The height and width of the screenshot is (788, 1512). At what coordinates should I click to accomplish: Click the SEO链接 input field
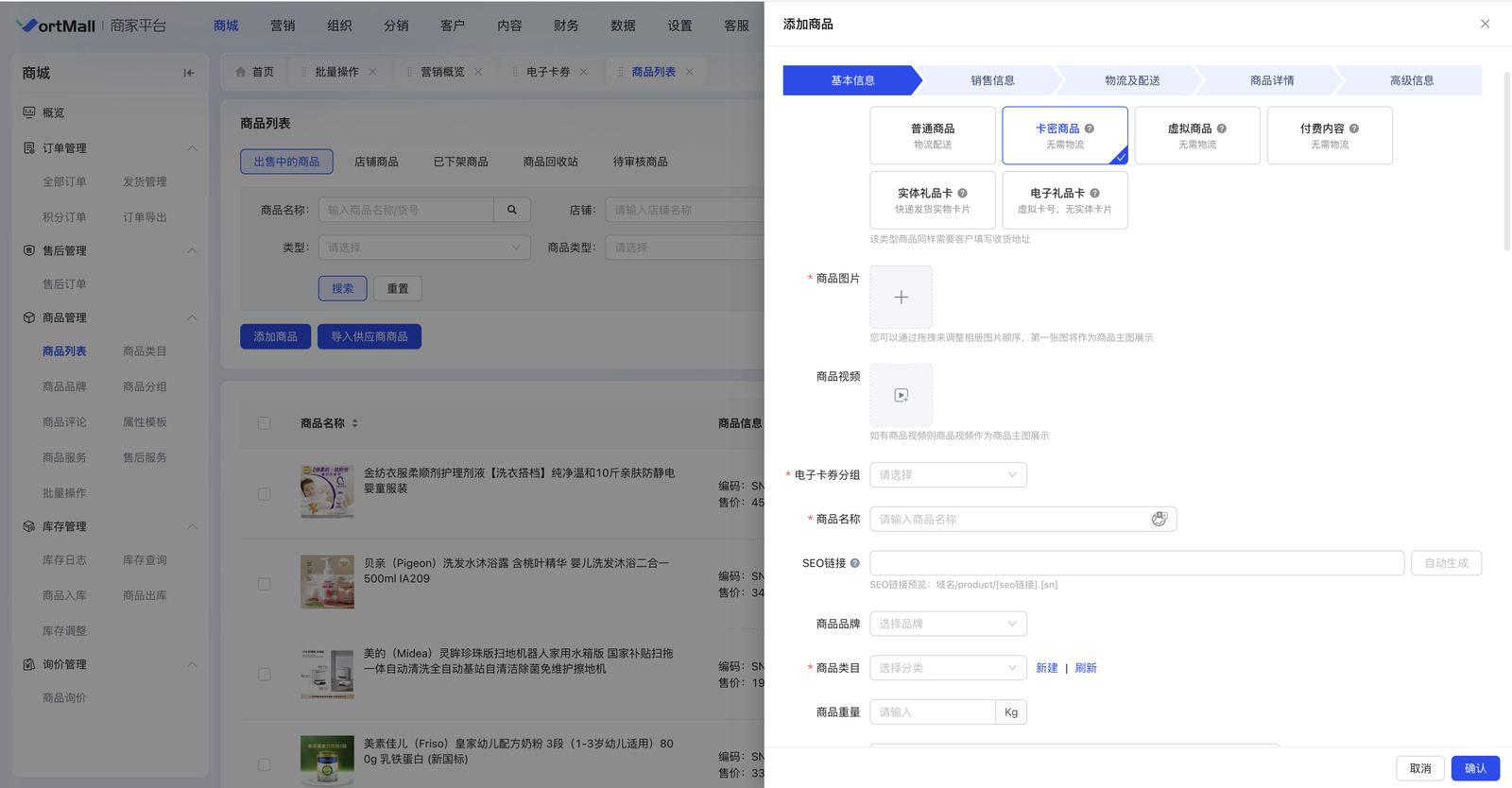pos(1136,563)
